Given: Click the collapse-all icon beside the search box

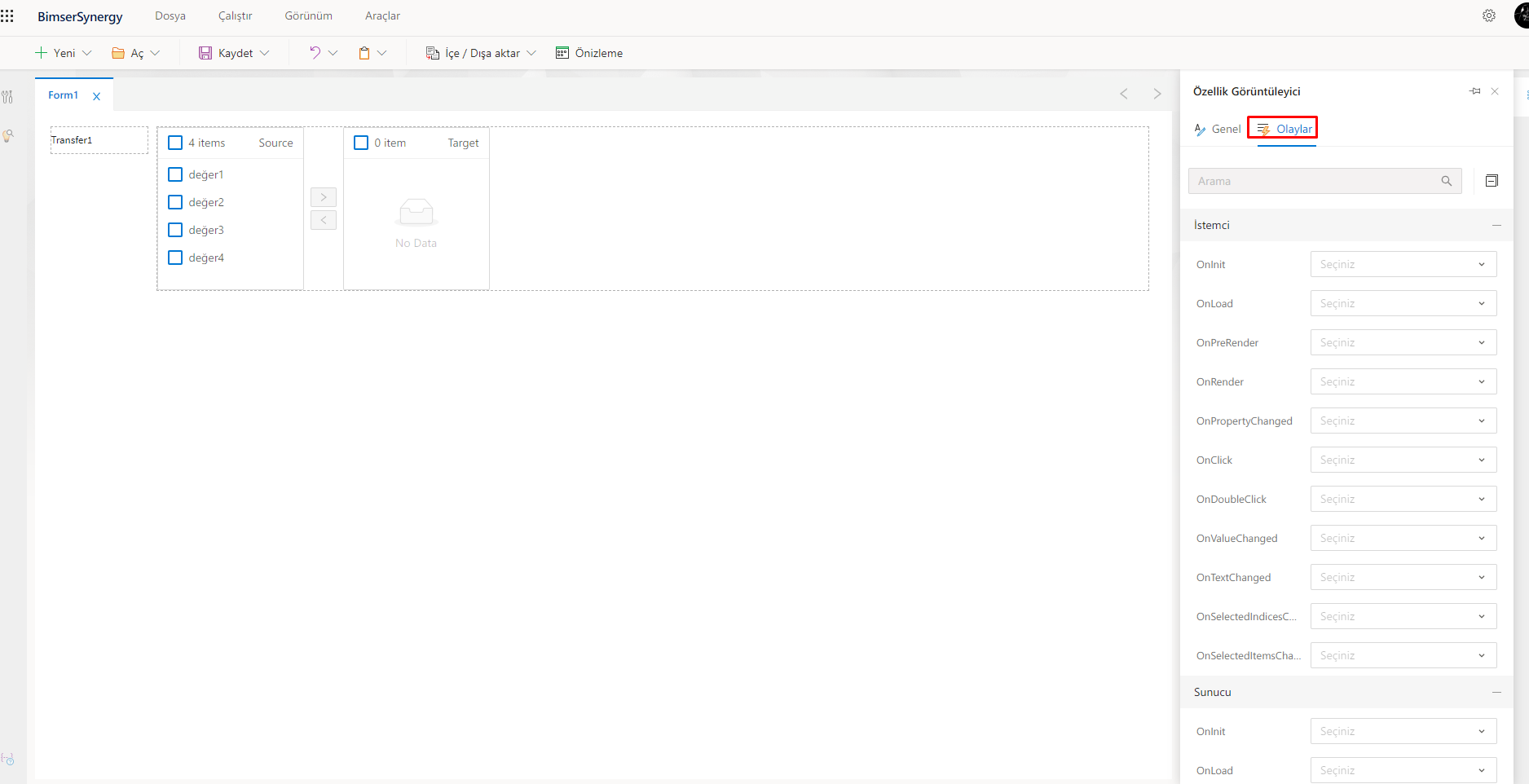Looking at the screenshot, I should 1492,181.
